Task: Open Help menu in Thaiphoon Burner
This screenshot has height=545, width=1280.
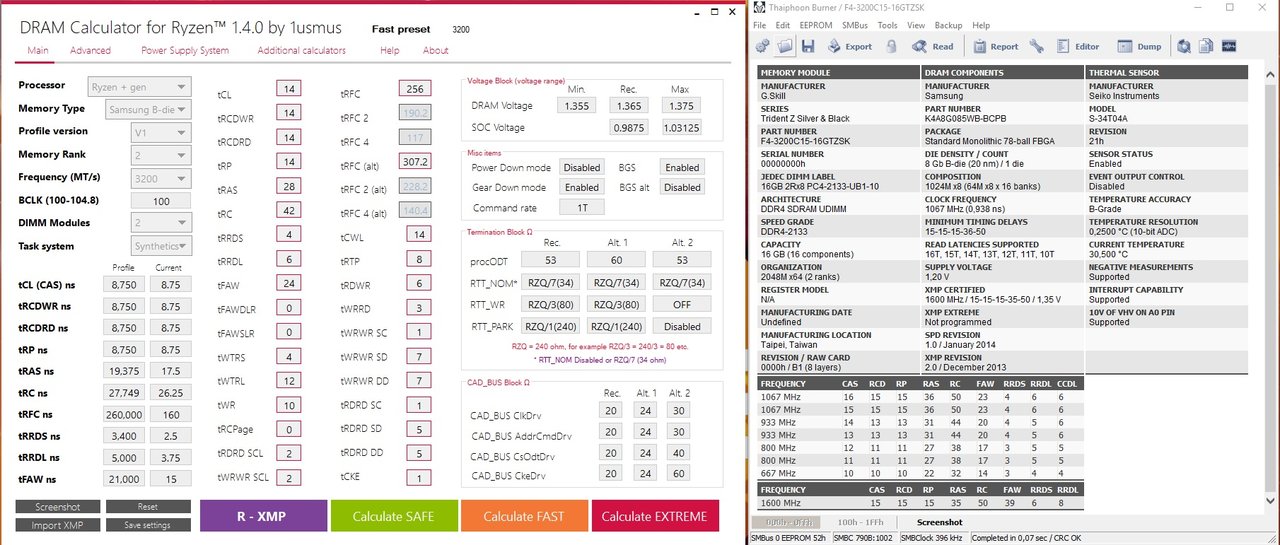Action: click(981, 25)
